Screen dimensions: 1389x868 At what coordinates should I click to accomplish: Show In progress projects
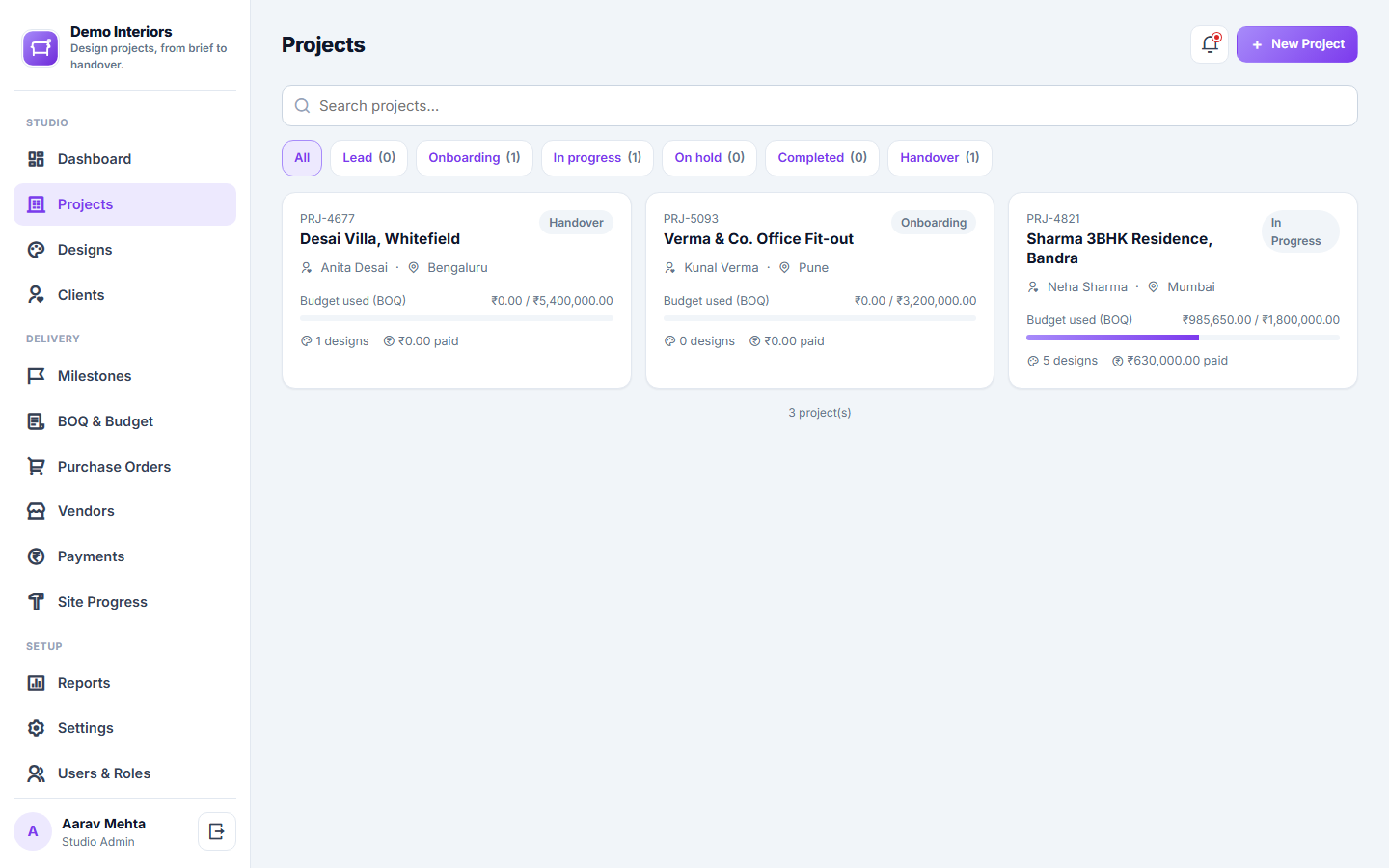click(x=597, y=158)
